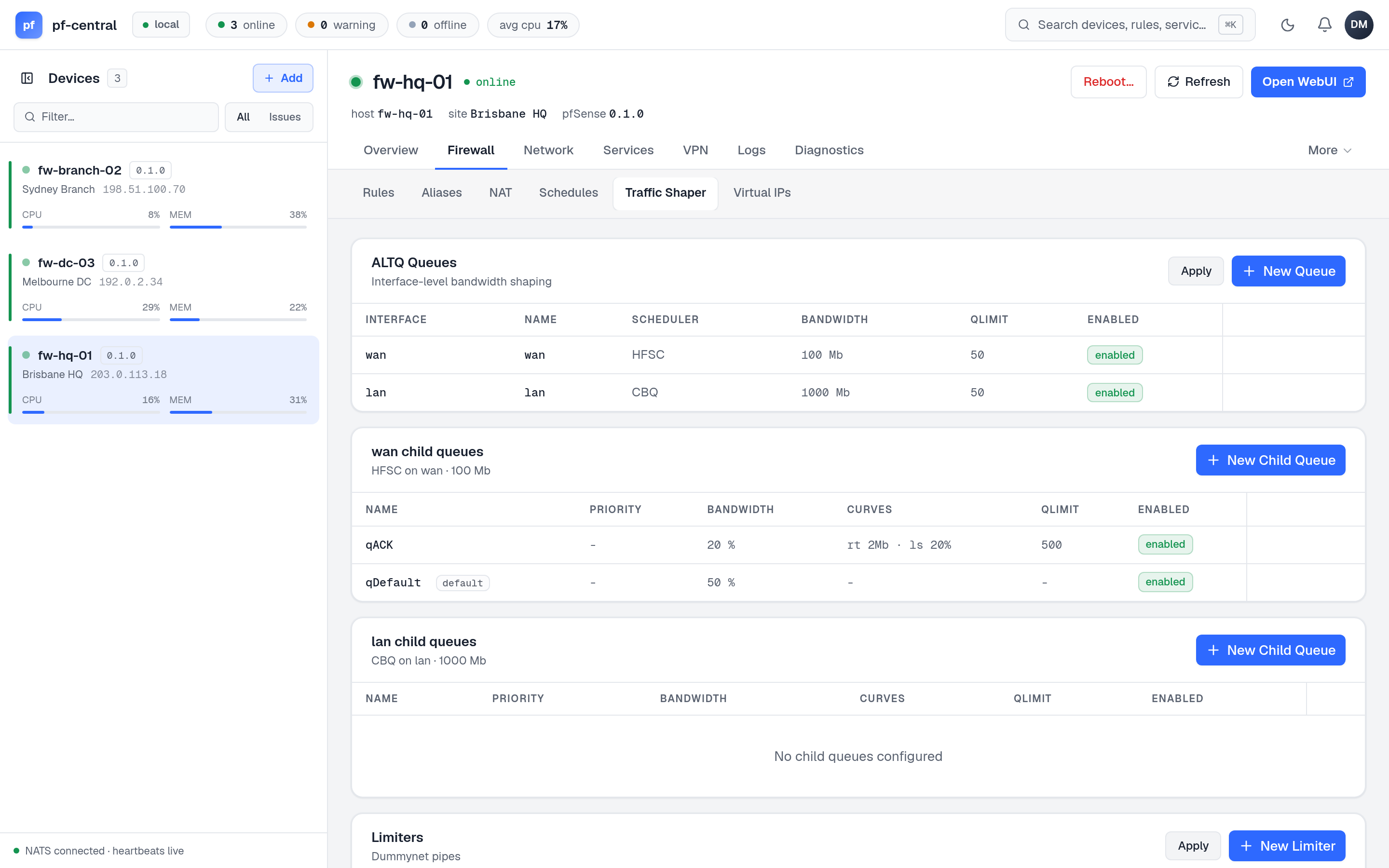1389x868 pixels.
Task: Toggle dark mode moon icon
Action: [x=1287, y=25]
